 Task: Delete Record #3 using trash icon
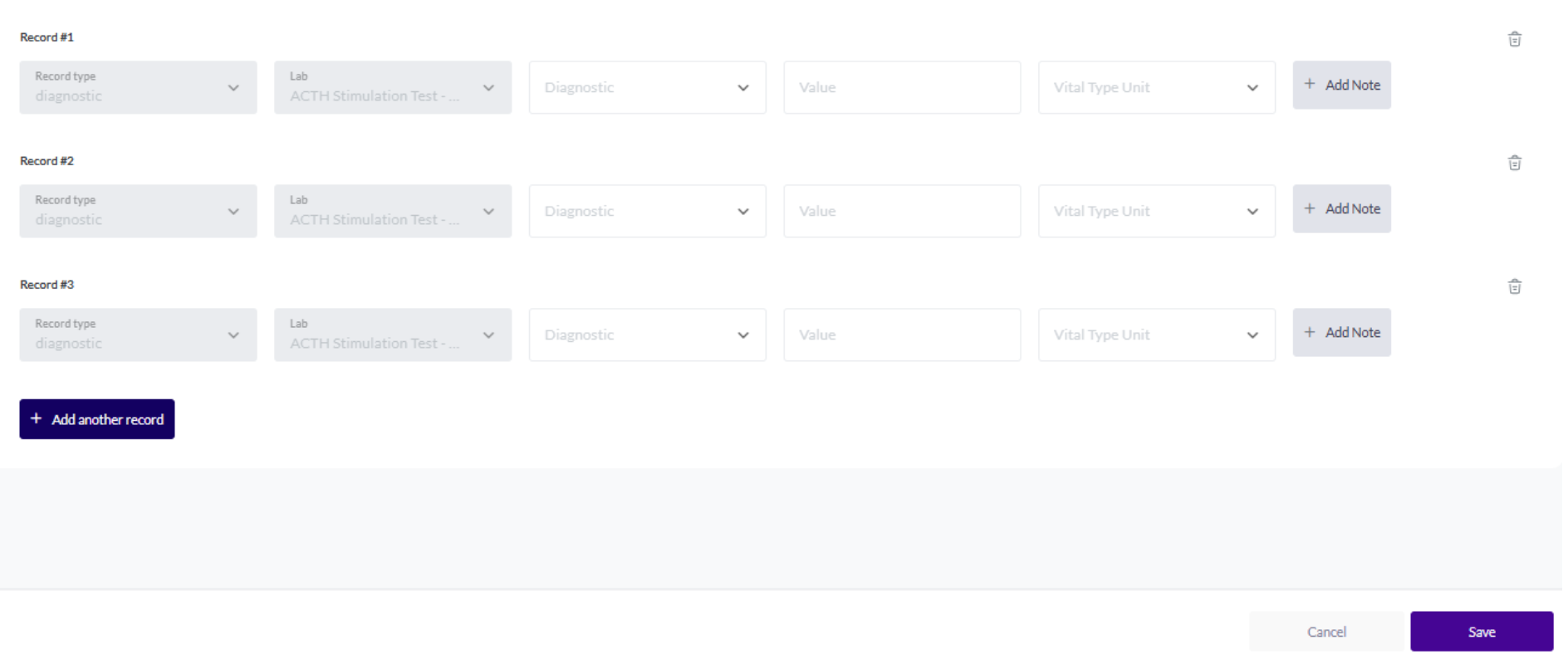coord(1514,286)
